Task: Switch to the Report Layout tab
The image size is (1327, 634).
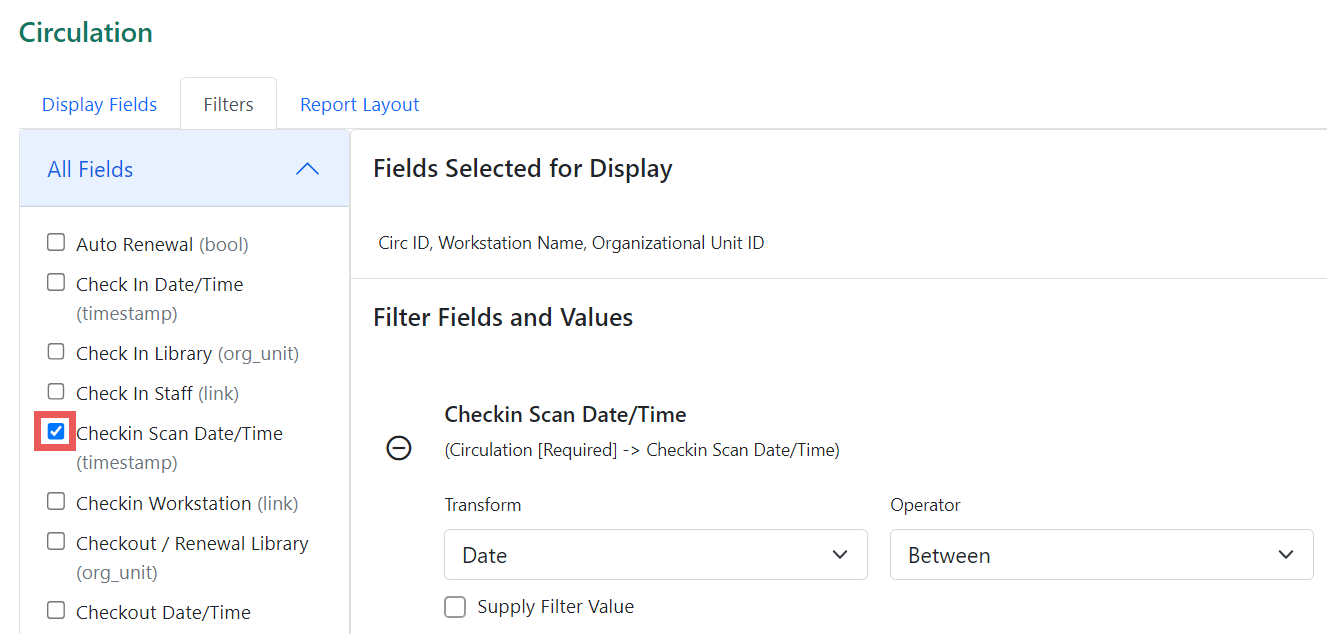Action: pos(359,103)
